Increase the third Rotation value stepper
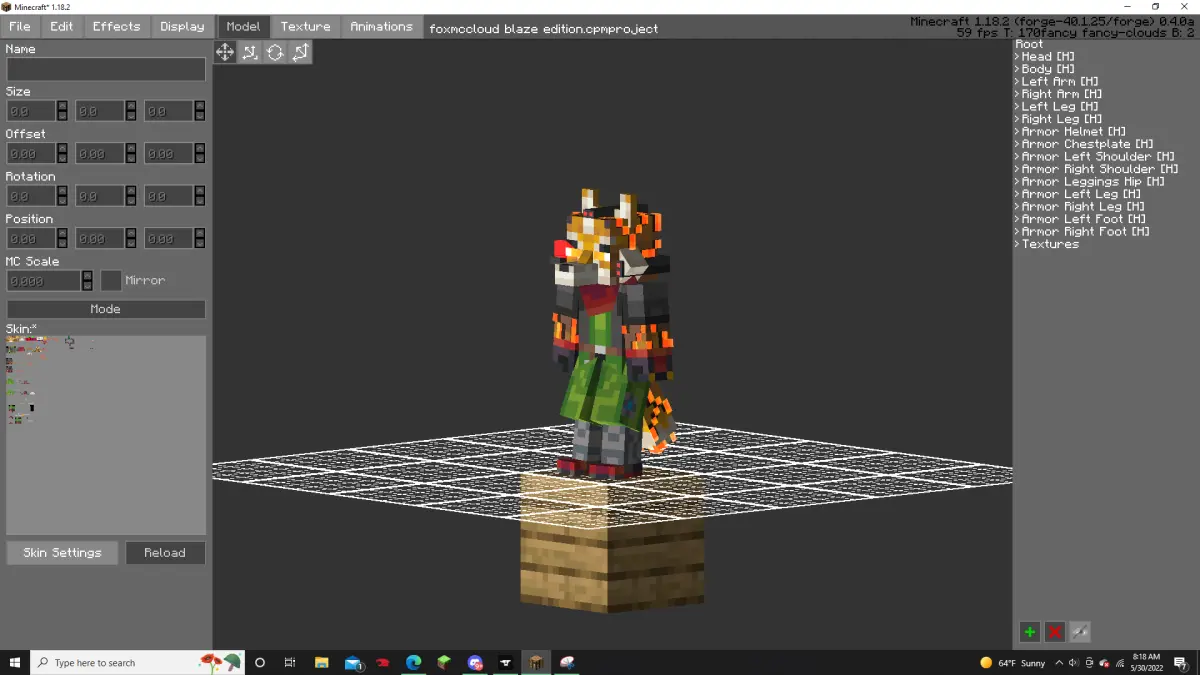The width and height of the screenshot is (1200, 675). 200,191
